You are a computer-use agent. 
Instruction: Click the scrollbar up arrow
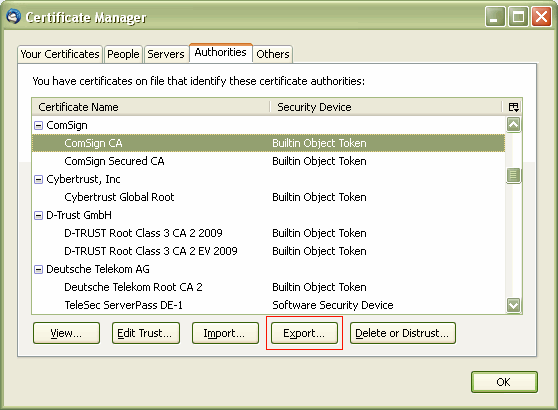(x=514, y=125)
